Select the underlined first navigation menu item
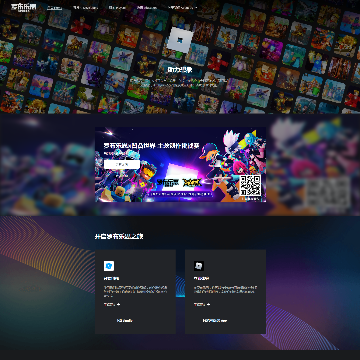Viewport: 360px width, 360px height. (54, 7)
